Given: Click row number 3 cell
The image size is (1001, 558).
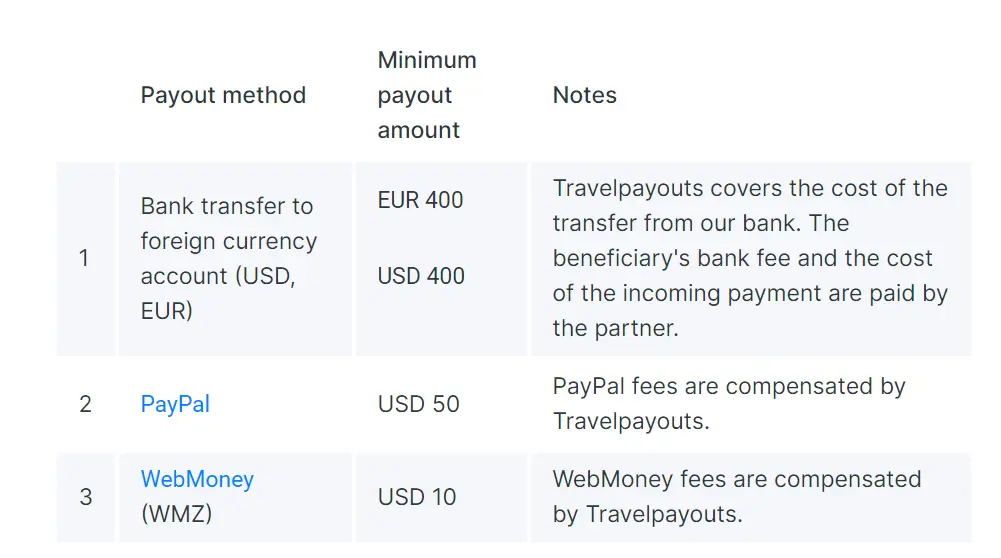Looking at the screenshot, I should tap(85, 497).
